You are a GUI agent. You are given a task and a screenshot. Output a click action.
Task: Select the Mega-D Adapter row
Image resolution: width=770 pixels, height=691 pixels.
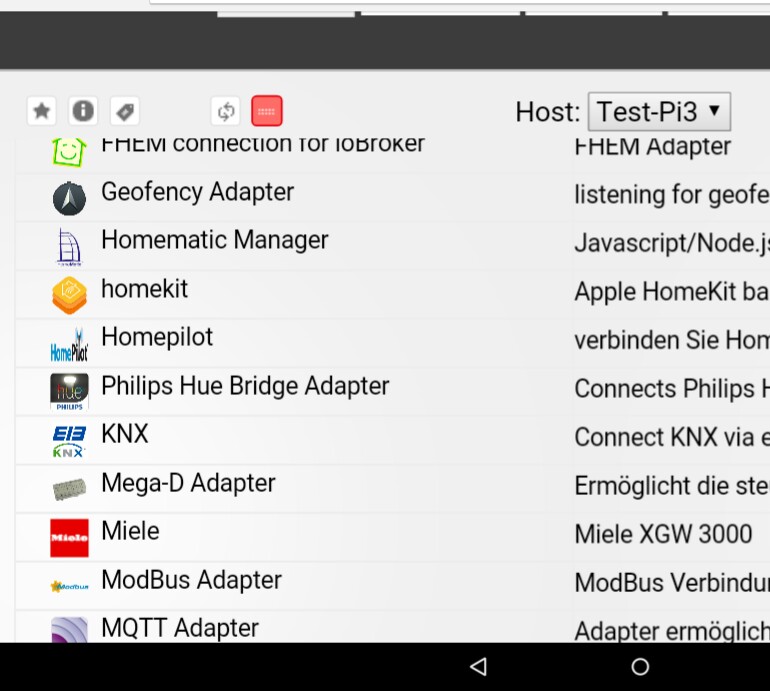pos(393,489)
